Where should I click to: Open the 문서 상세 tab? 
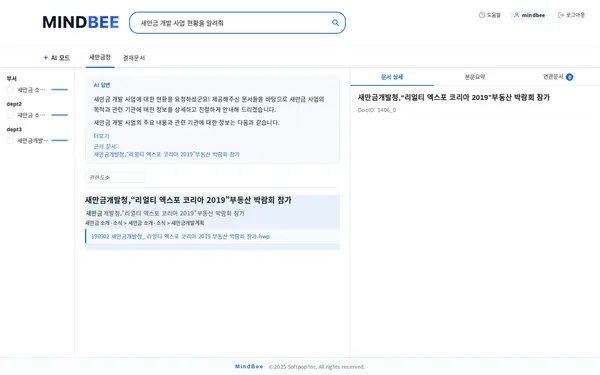[x=392, y=77]
